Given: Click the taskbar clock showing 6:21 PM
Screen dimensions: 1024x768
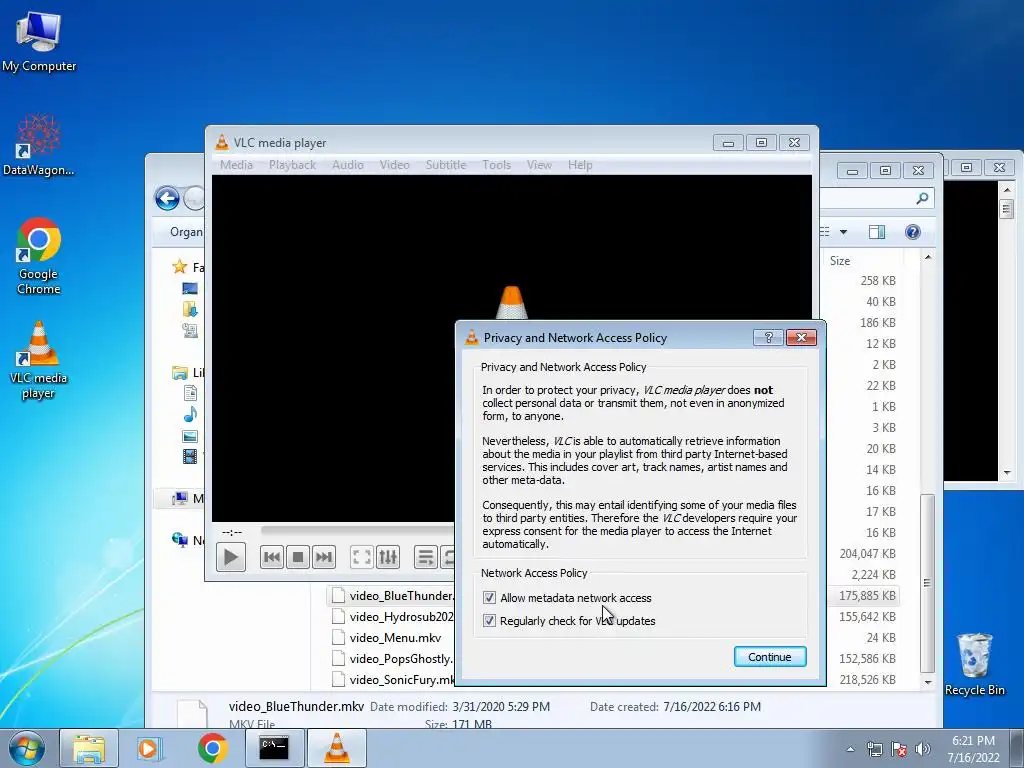Looking at the screenshot, I should pos(973,741).
